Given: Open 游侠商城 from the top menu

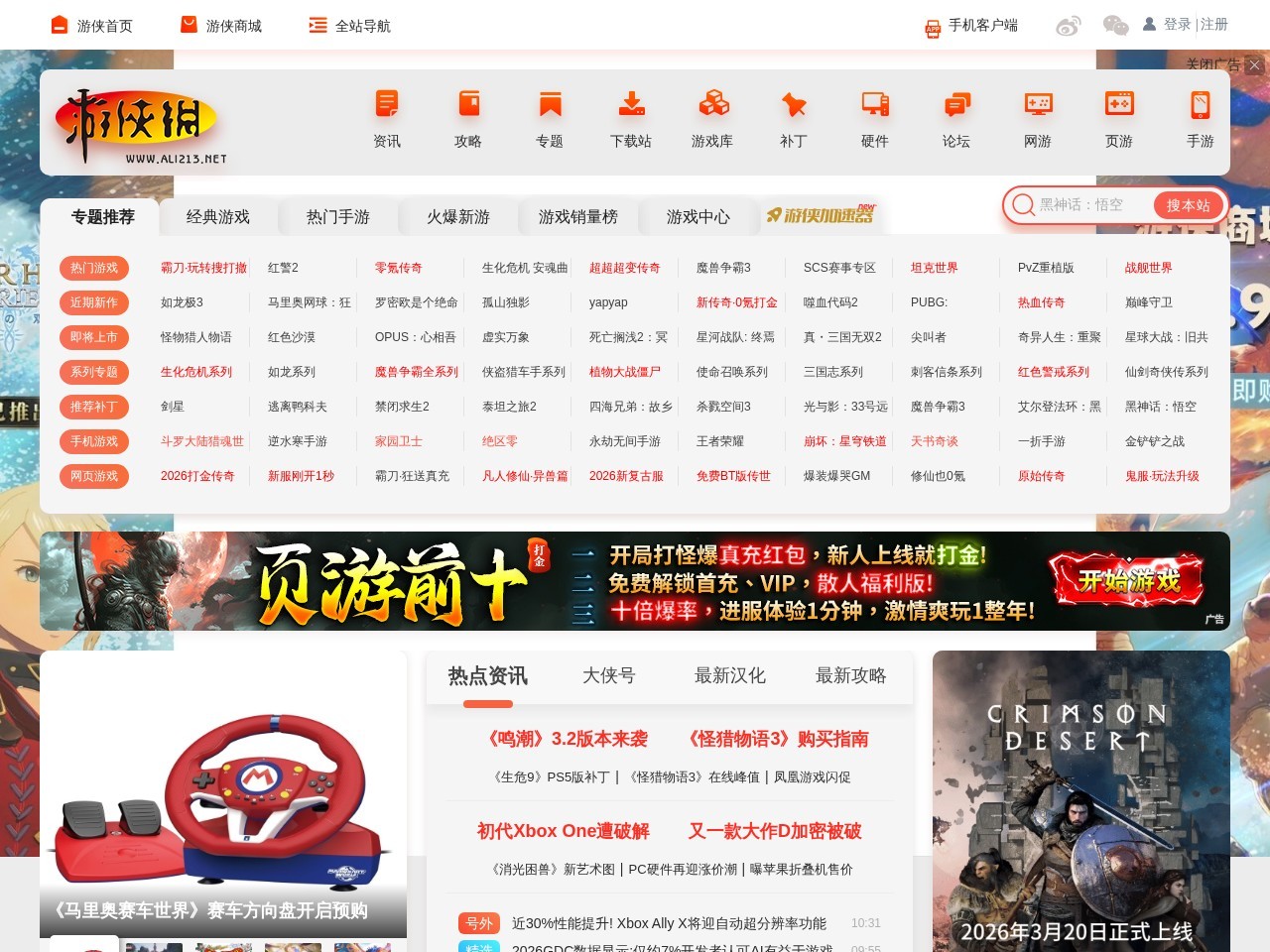Looking at the screenshot, I should pos(220,26).
